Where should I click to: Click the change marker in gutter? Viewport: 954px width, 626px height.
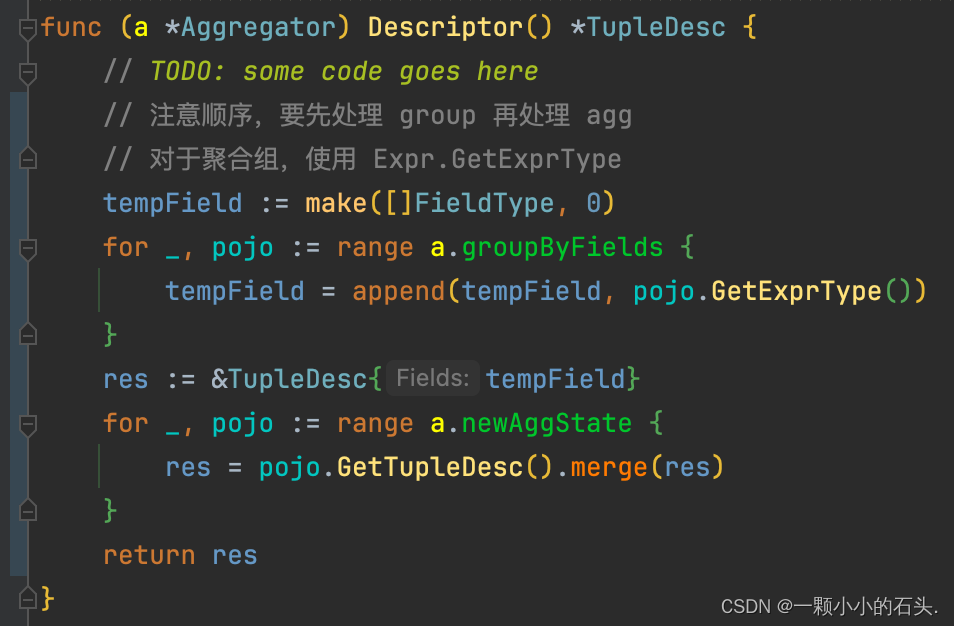click(18, 334)
